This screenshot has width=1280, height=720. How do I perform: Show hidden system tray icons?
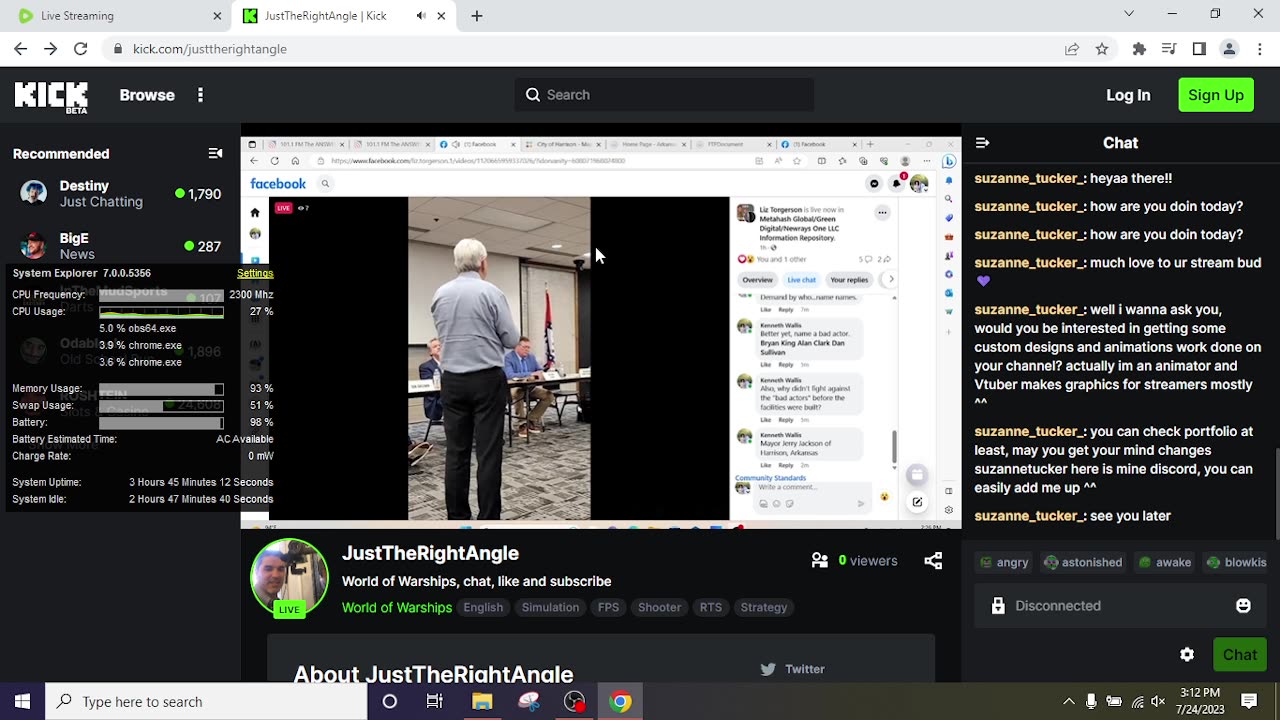tap(1068, 702)
